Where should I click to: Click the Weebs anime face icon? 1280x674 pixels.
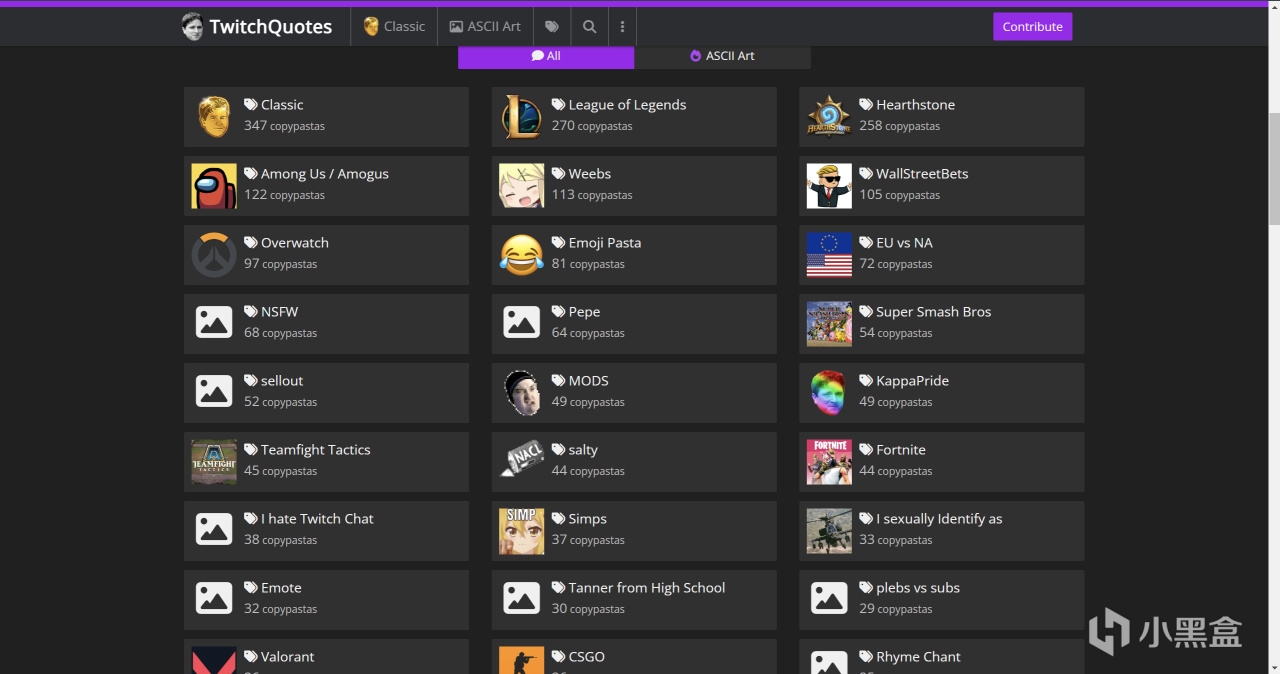(522, 186)
